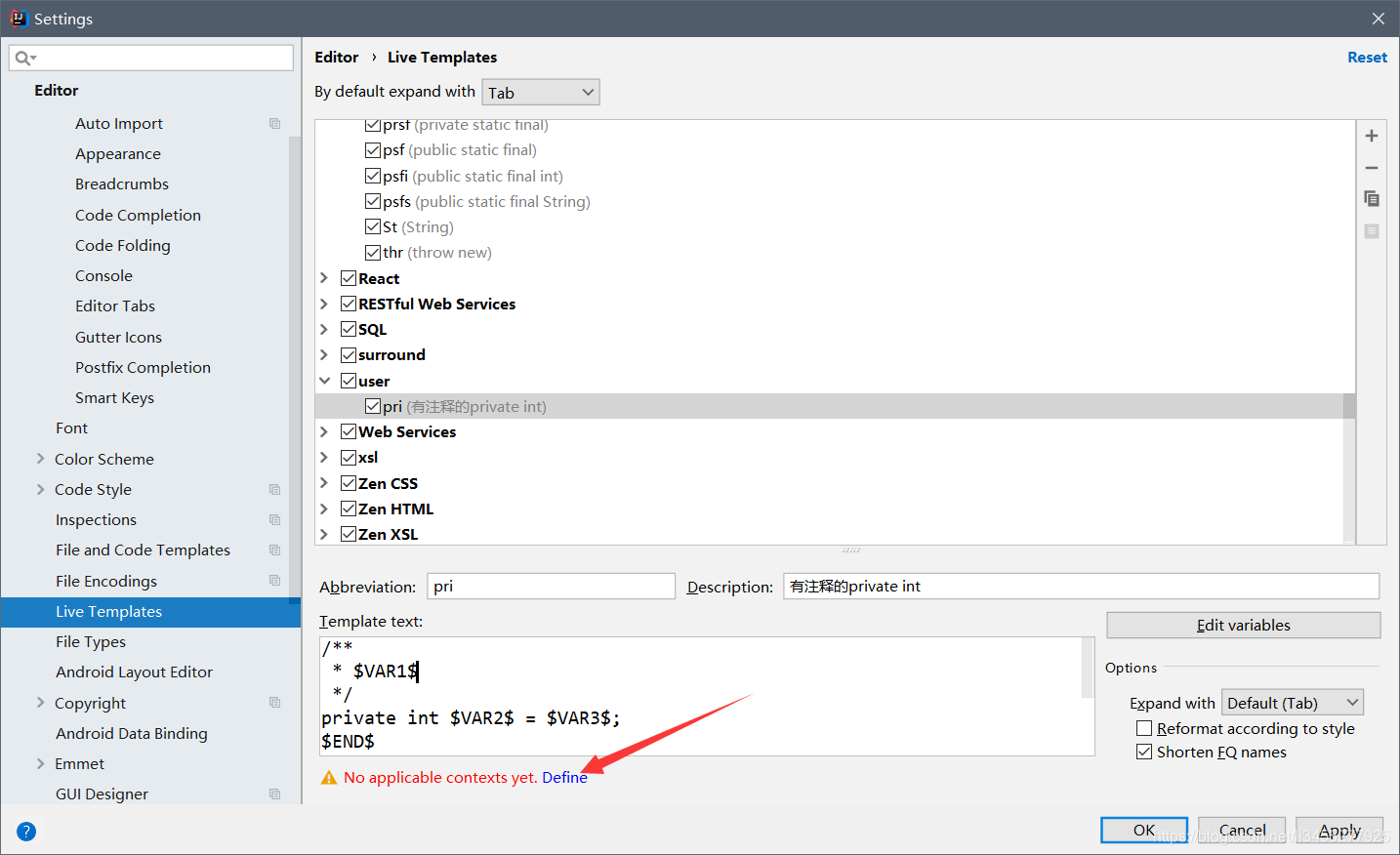Screen dimensions: 1400x855
Task: Click the Description input field
Action: click(1081, 586)
